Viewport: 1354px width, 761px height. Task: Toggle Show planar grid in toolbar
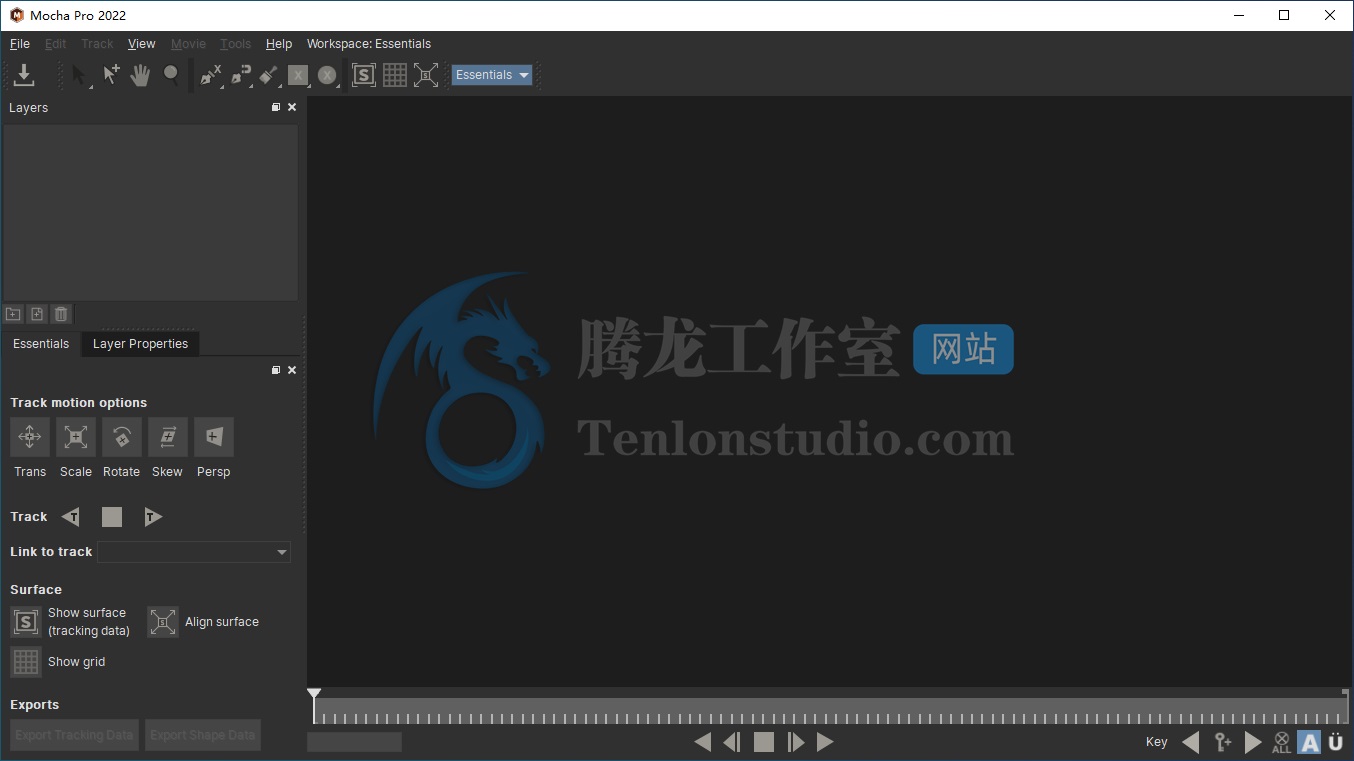pos(395,75)
